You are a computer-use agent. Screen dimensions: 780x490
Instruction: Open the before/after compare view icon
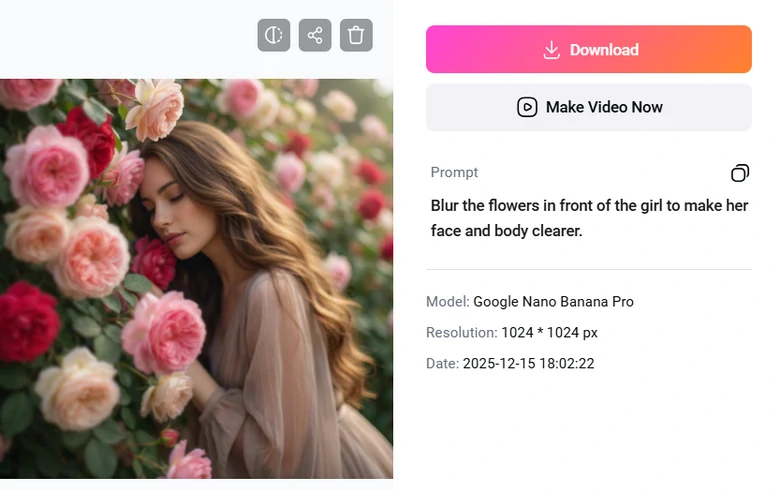click(x=273, y=35)
